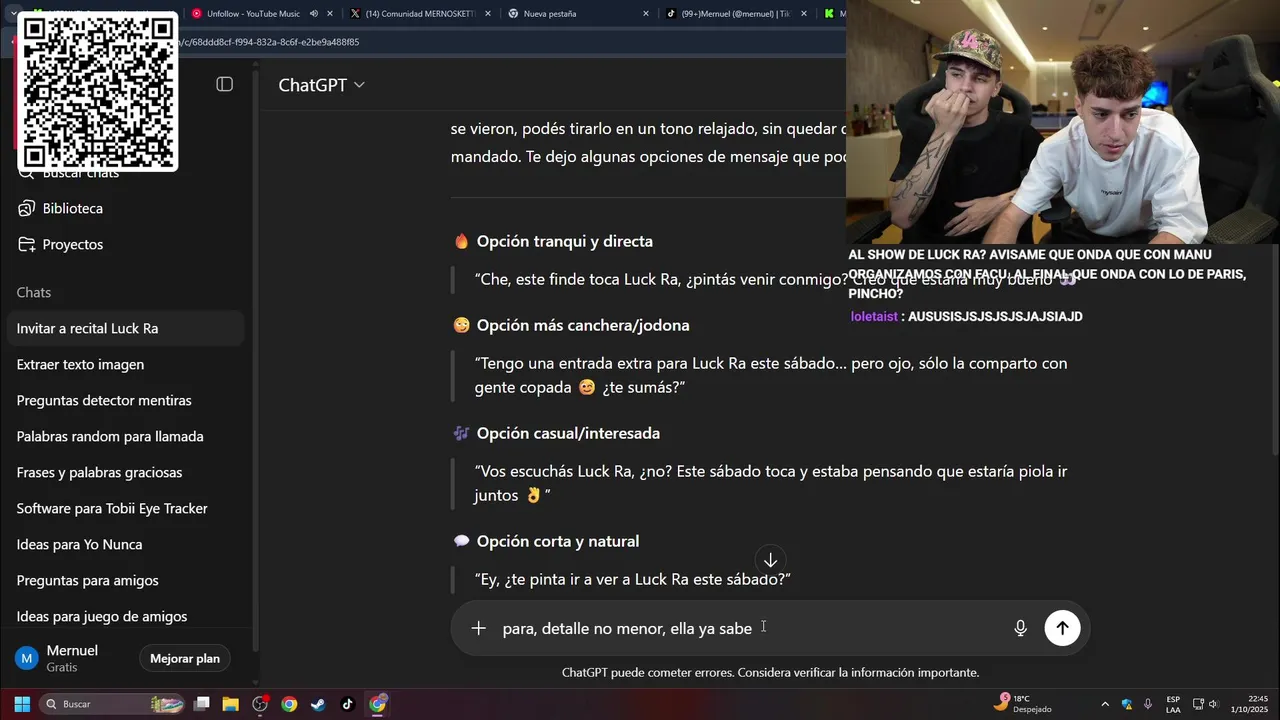This screenshot has width=1280, height=720.
Task: Open the clock showing 22:45
Action: (x=1250, y=704)
